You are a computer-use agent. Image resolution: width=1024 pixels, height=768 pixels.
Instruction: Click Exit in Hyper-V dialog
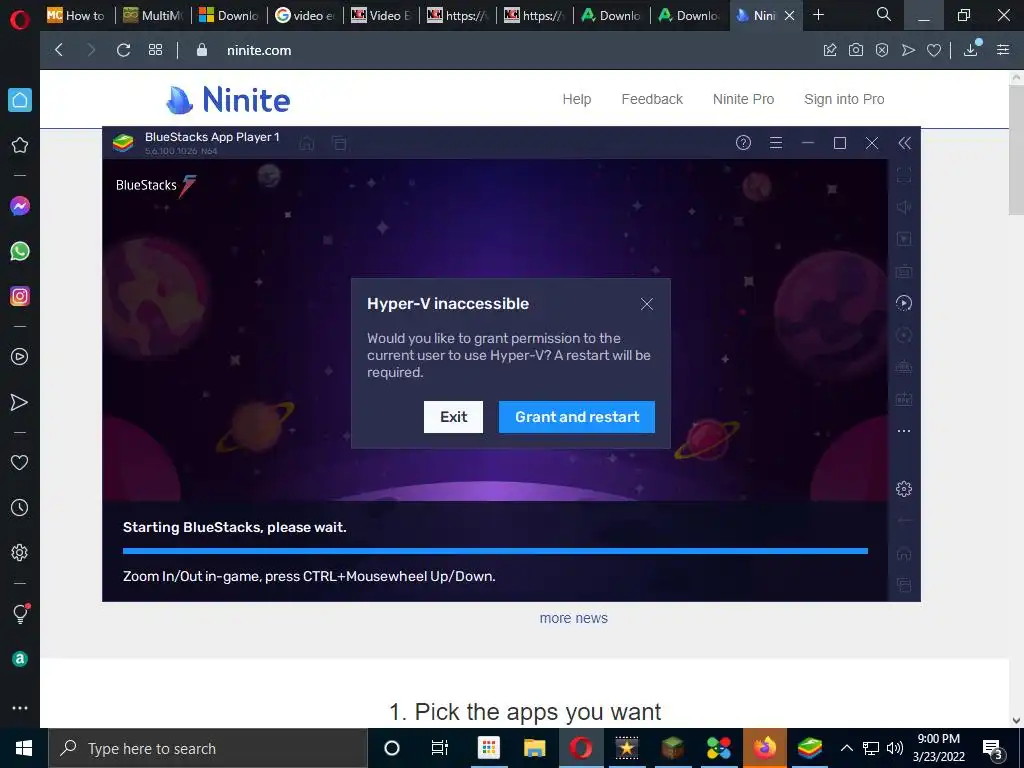tap(453, 417)
